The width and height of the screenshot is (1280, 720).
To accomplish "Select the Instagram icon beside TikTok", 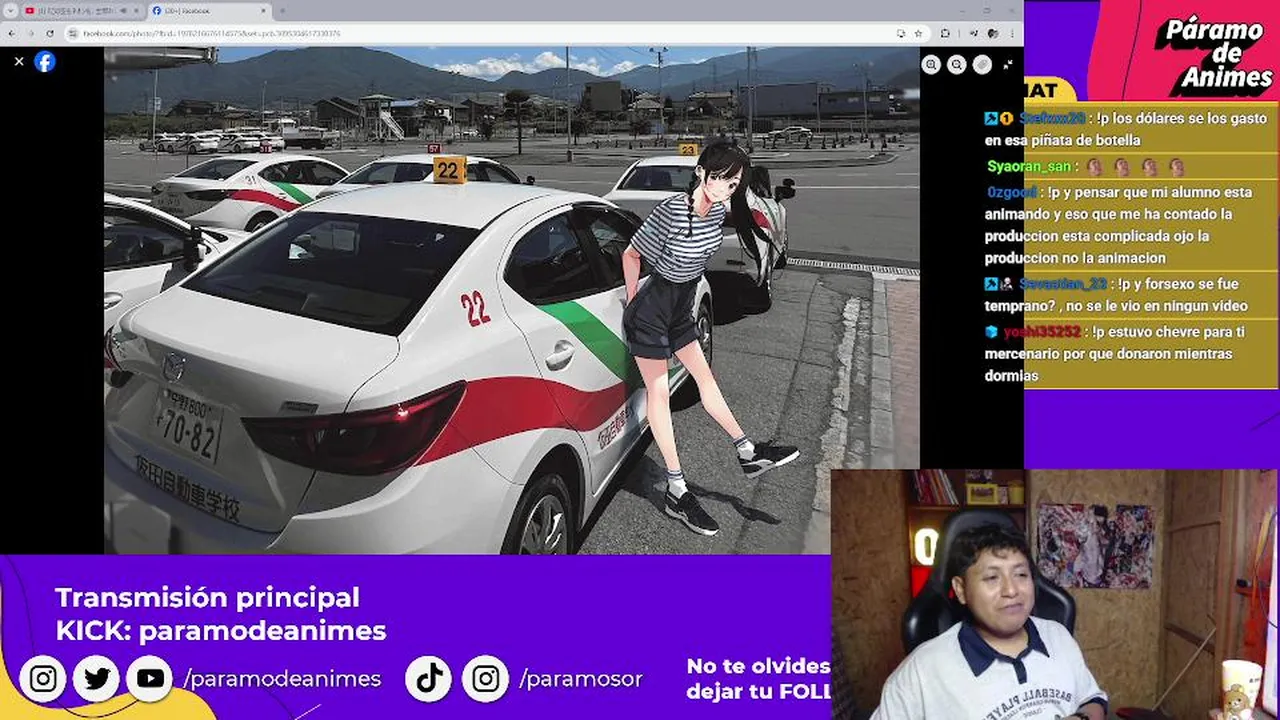I will (486, 679).
